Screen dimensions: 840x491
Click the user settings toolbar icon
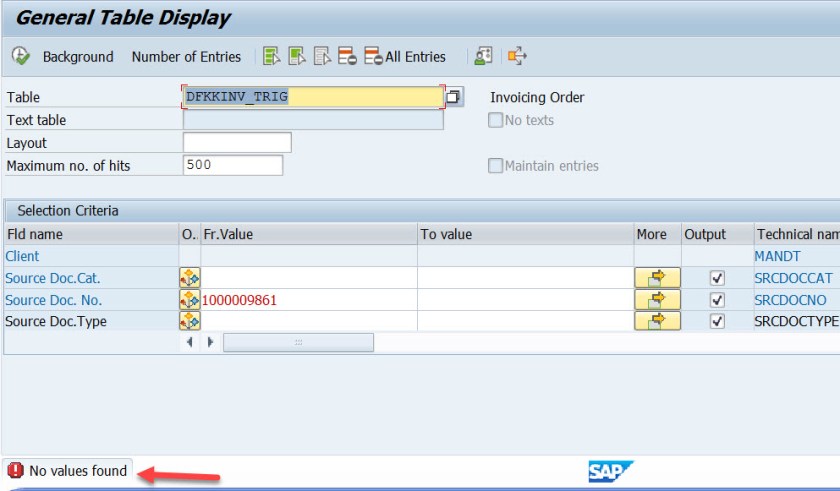(x=483, y=56)
